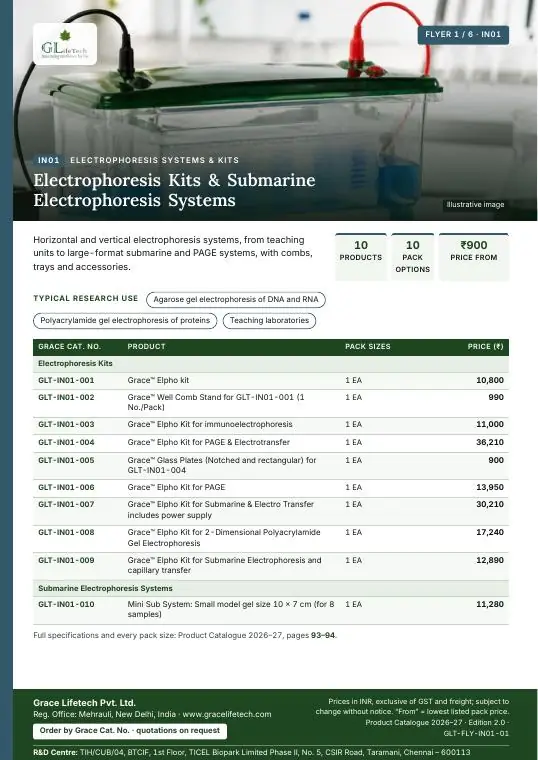Click the 'TYPICAL RESEARCH USE' label

85,299
